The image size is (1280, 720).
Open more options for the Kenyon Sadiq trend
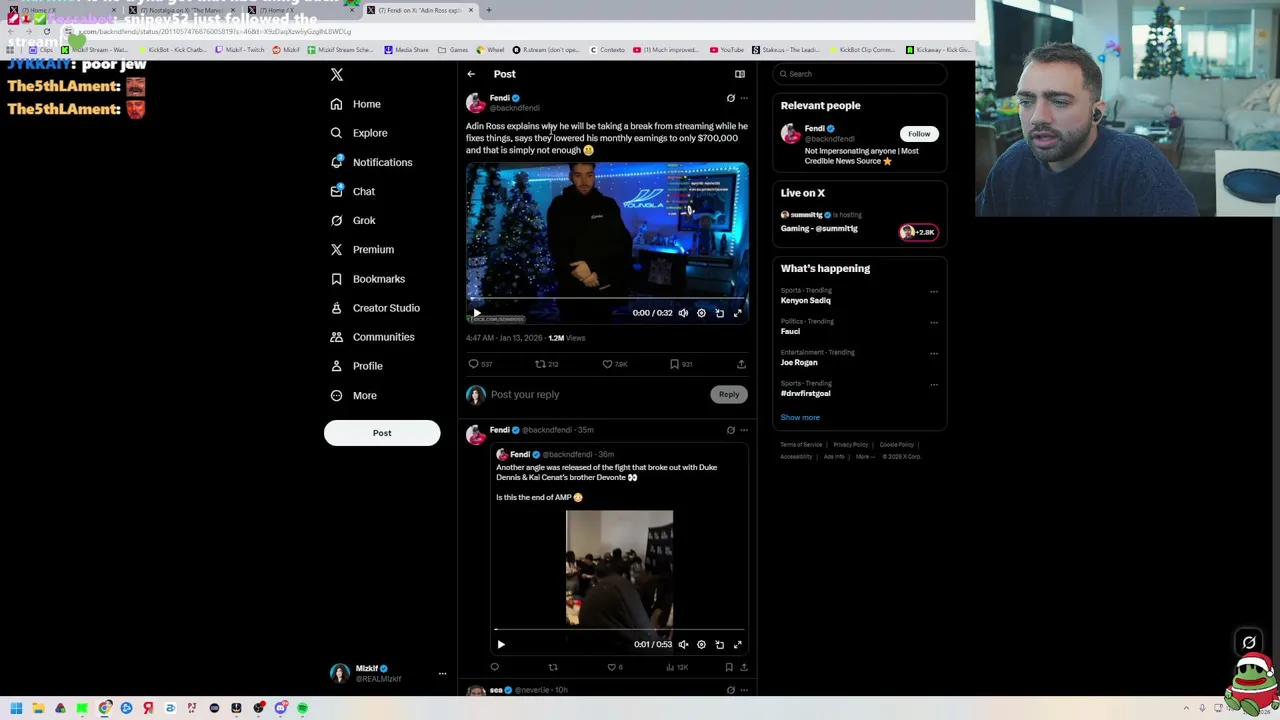pos(934,292)
